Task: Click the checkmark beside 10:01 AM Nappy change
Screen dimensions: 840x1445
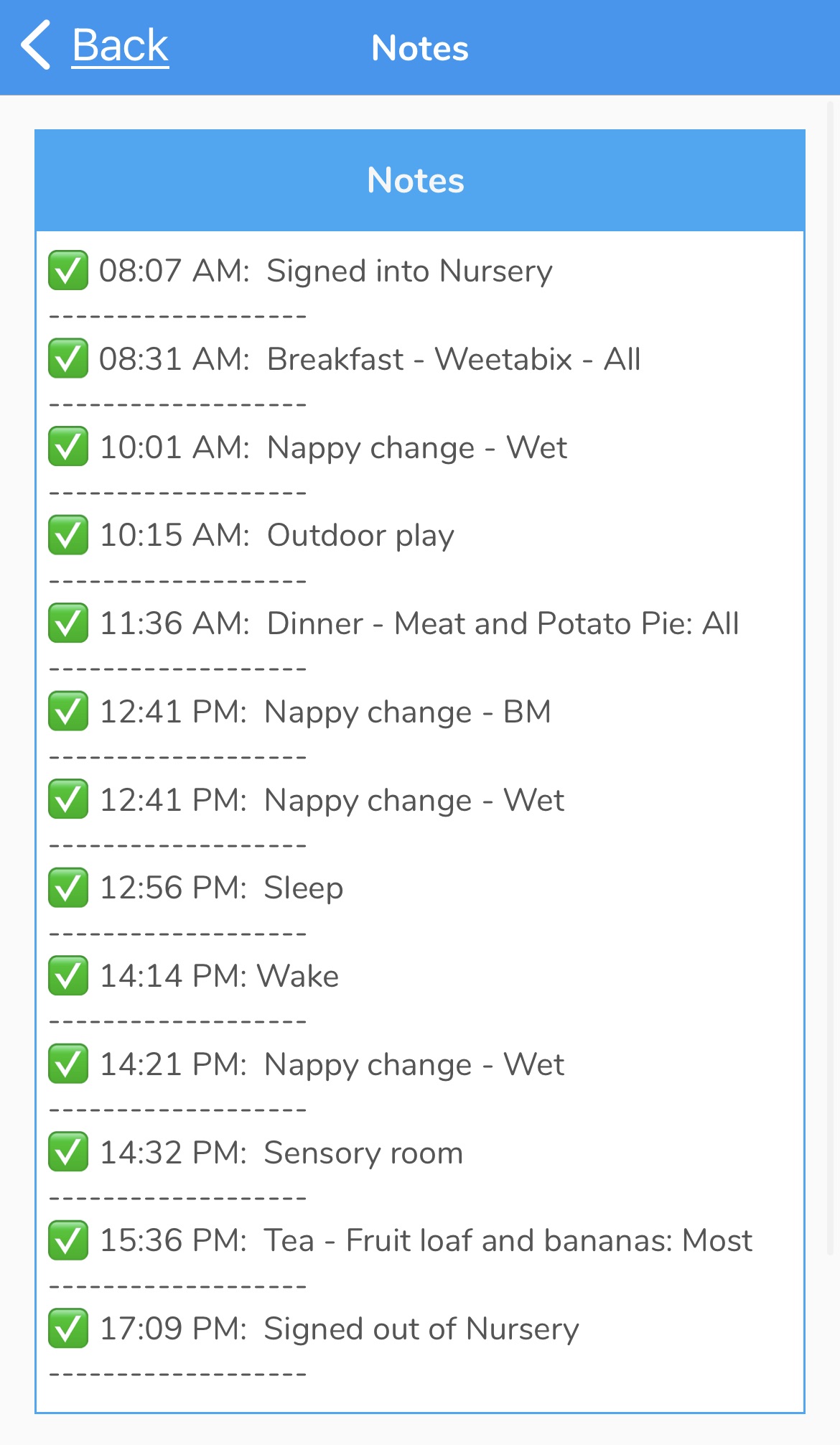Action: pyautogui.click(x=68, y=447)
